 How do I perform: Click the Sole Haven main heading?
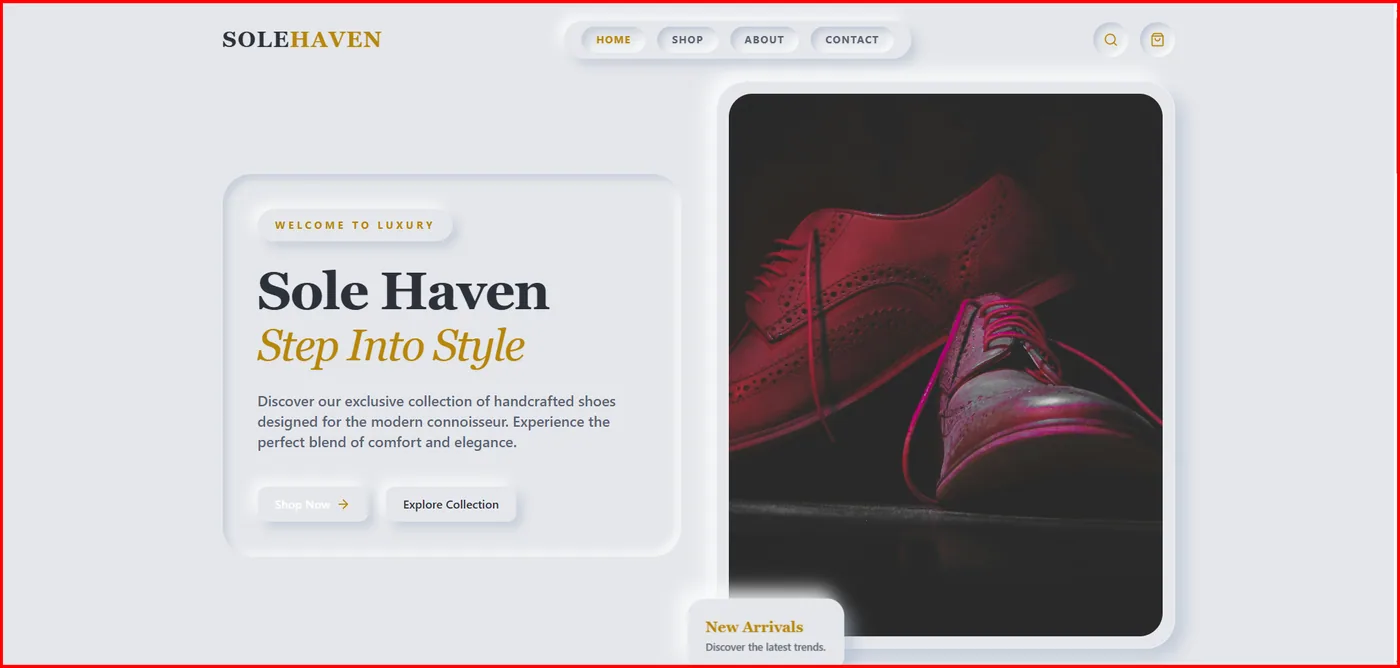403,292
